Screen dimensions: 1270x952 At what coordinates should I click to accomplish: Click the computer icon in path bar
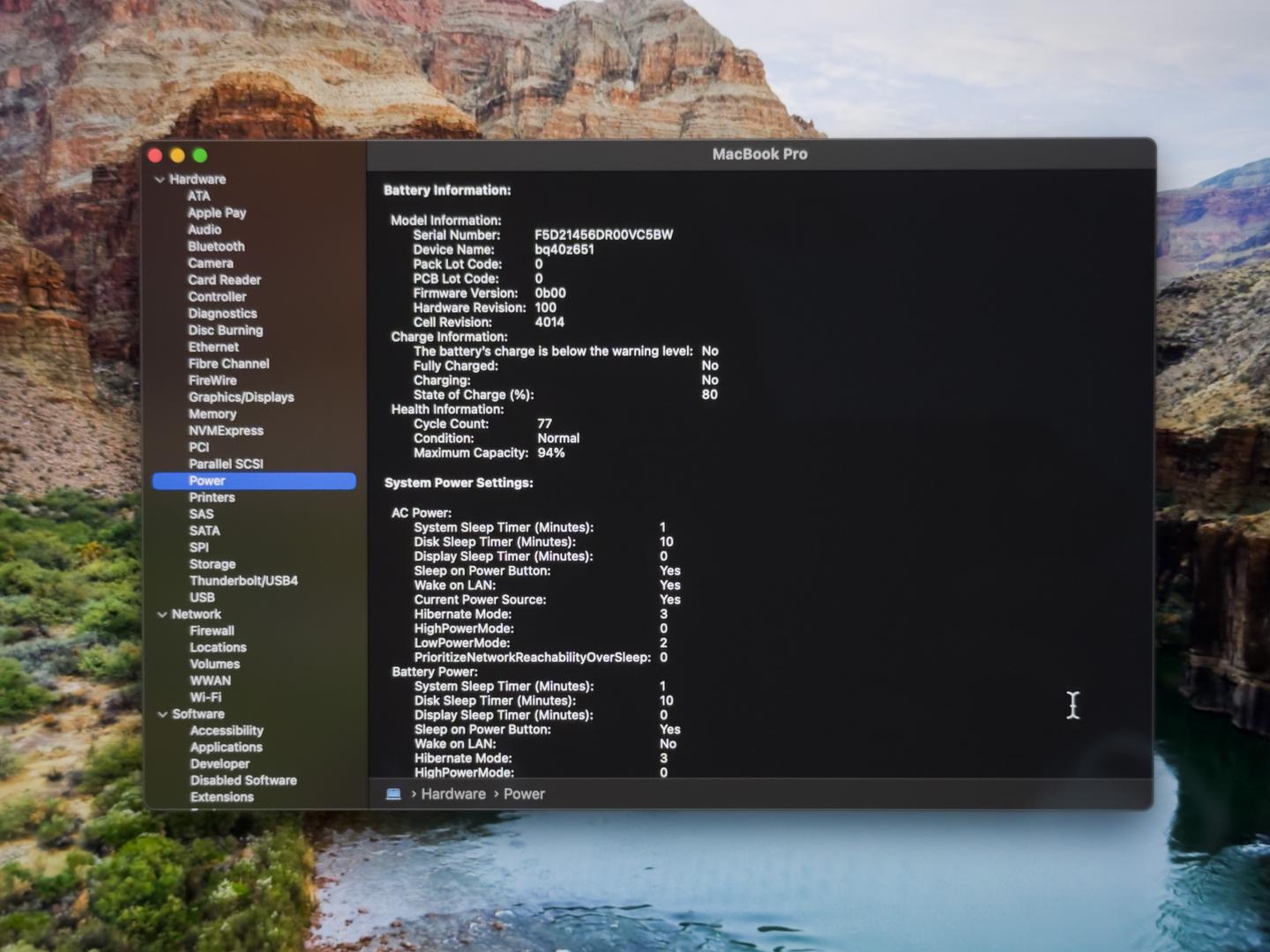(x=393, y=794)
